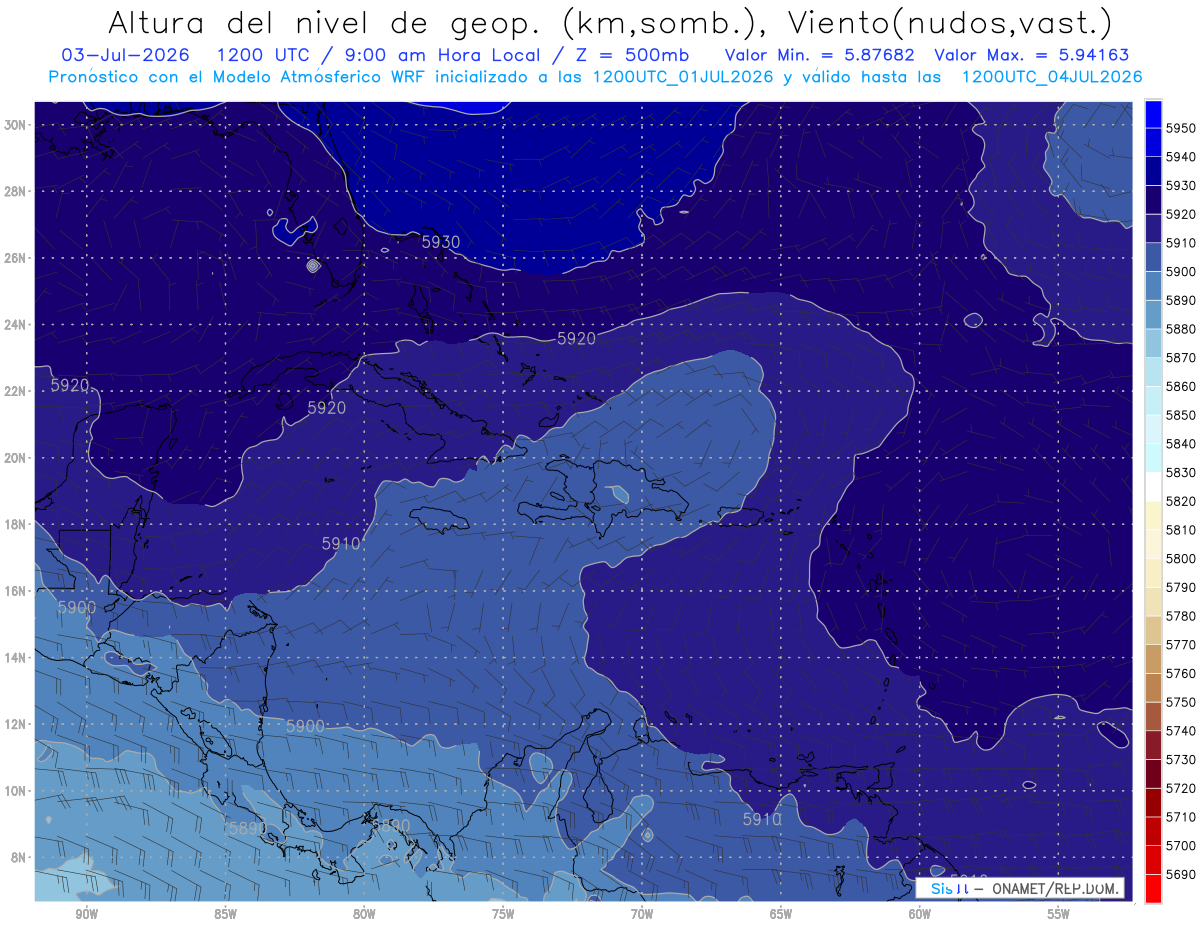Click the 5750 value on the color scale
1200x927 pixels.
[x=1181, y=702]
